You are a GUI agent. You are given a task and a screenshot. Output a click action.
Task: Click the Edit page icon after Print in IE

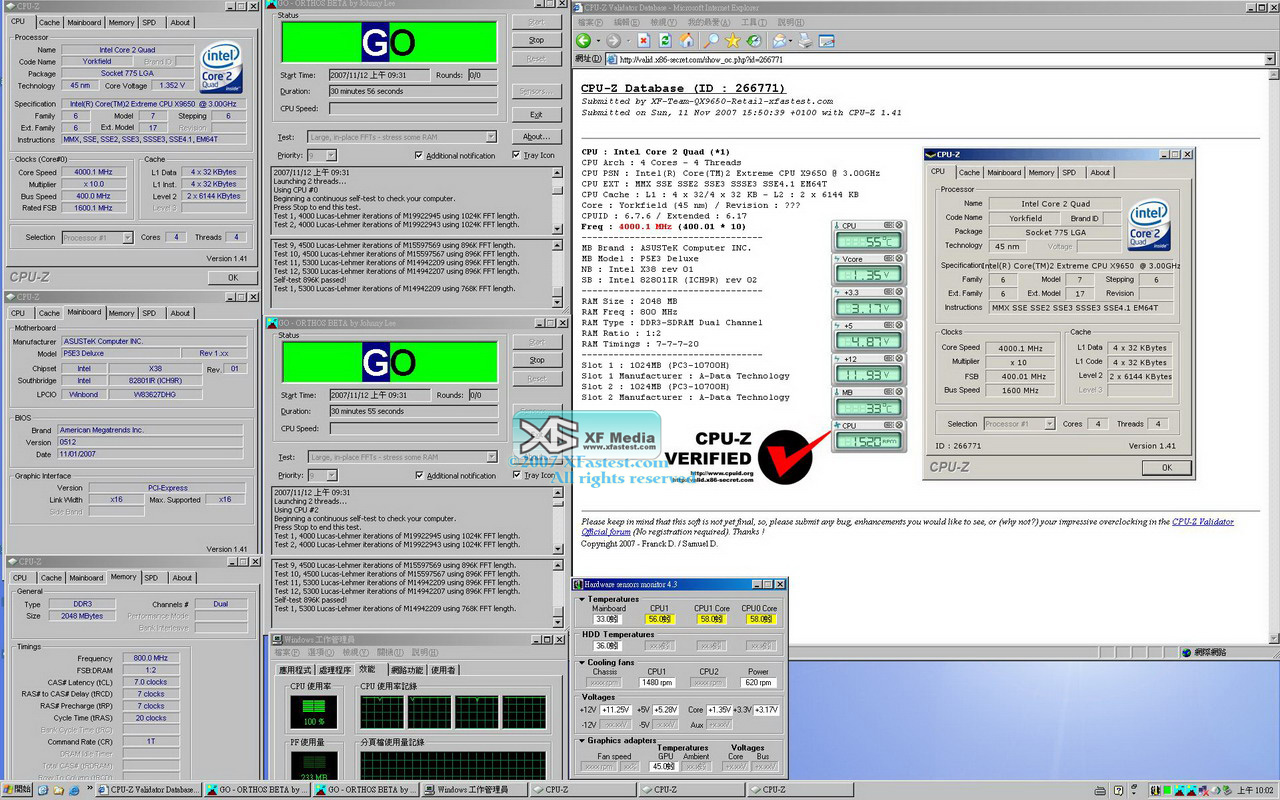[827, 41]
